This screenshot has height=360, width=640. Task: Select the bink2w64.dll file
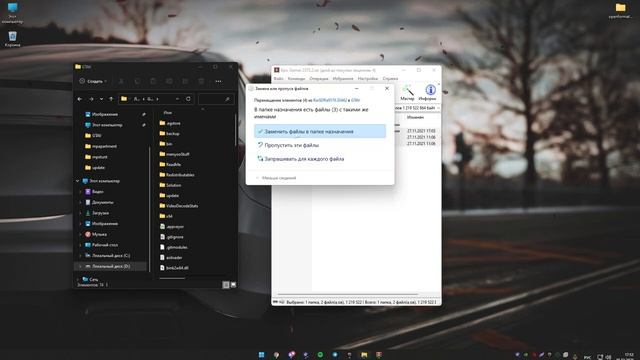[x=177, y=268]
